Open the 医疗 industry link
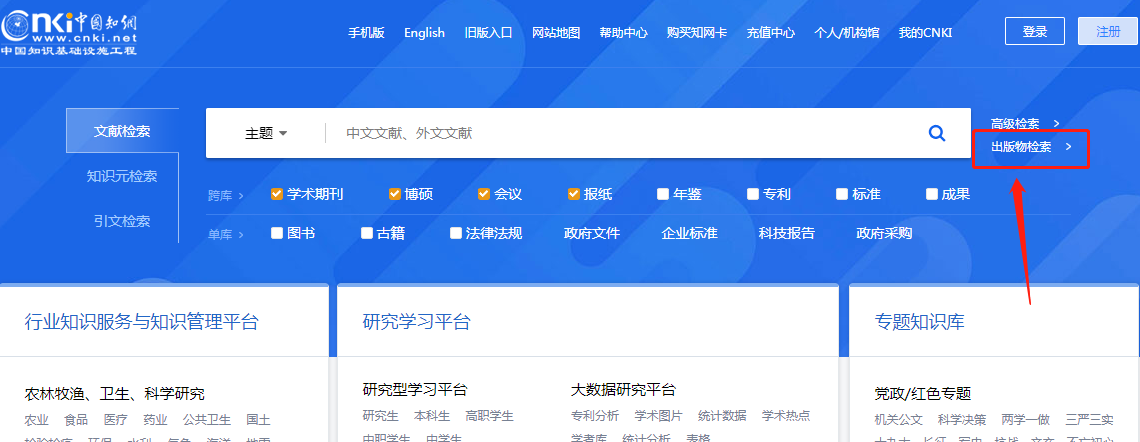 click(116, 419)
